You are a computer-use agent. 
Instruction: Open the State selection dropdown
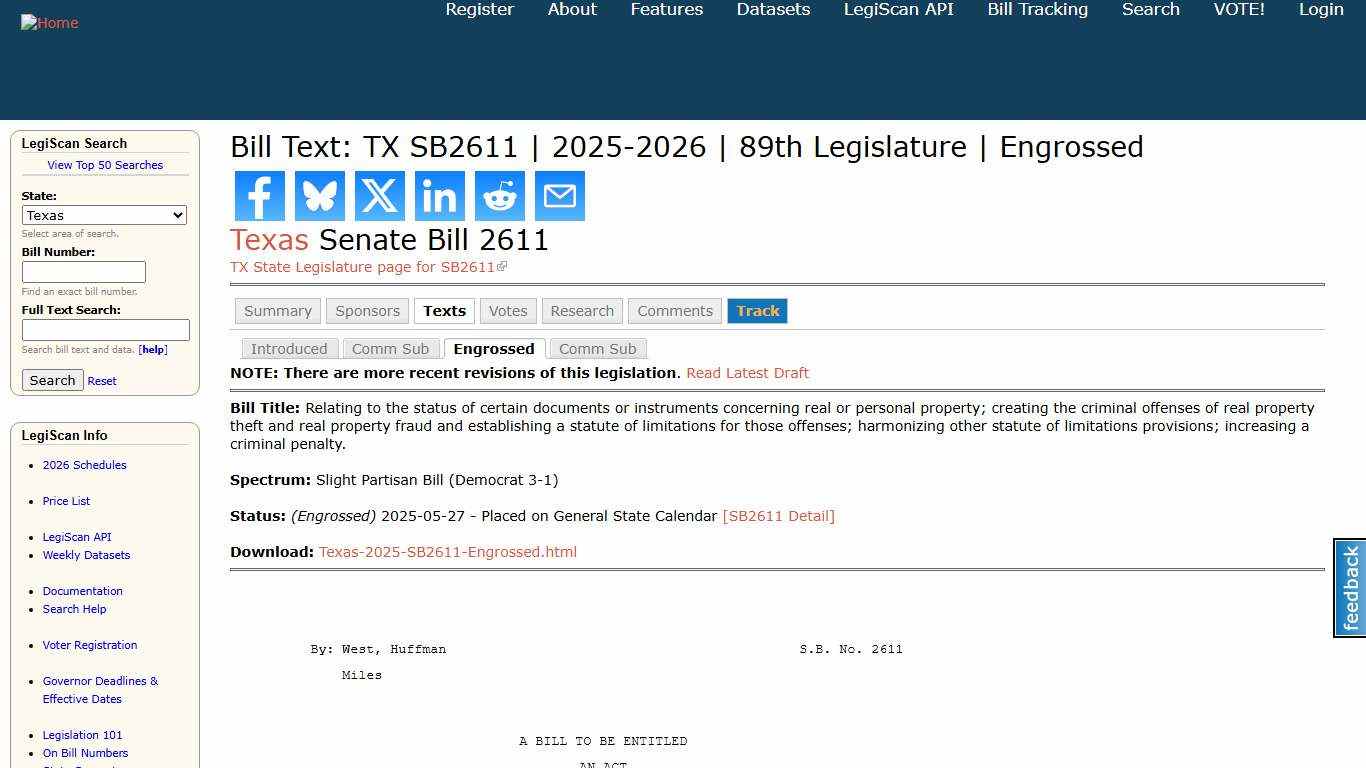104,215
